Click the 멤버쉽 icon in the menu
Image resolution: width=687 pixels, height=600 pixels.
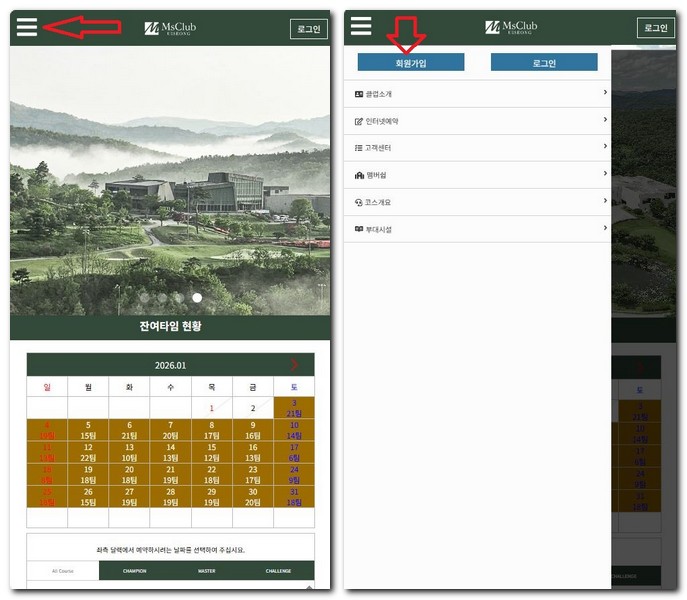(x=359, y=175)
